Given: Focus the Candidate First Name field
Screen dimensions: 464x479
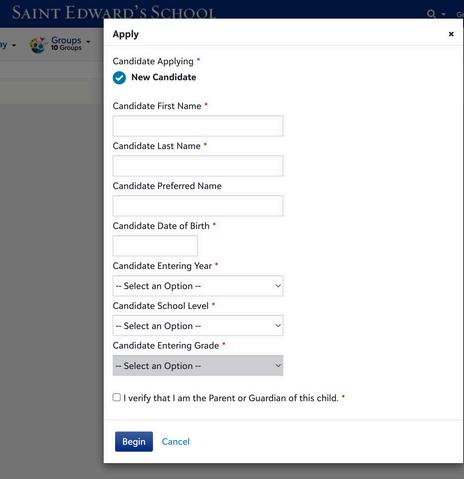Looking at the screenshot, I should 198,126.
